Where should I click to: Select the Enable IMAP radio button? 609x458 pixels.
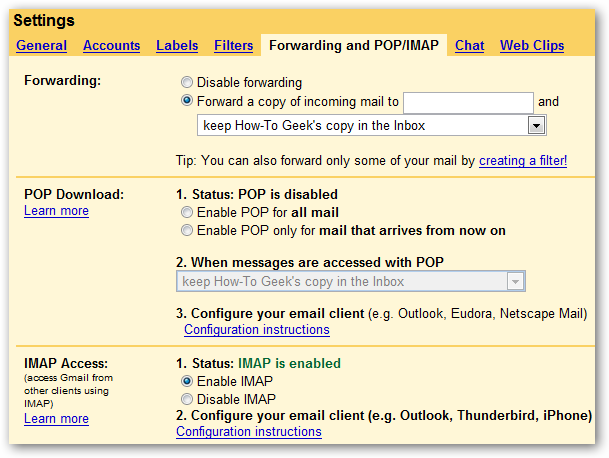click(x=187, y=381)
